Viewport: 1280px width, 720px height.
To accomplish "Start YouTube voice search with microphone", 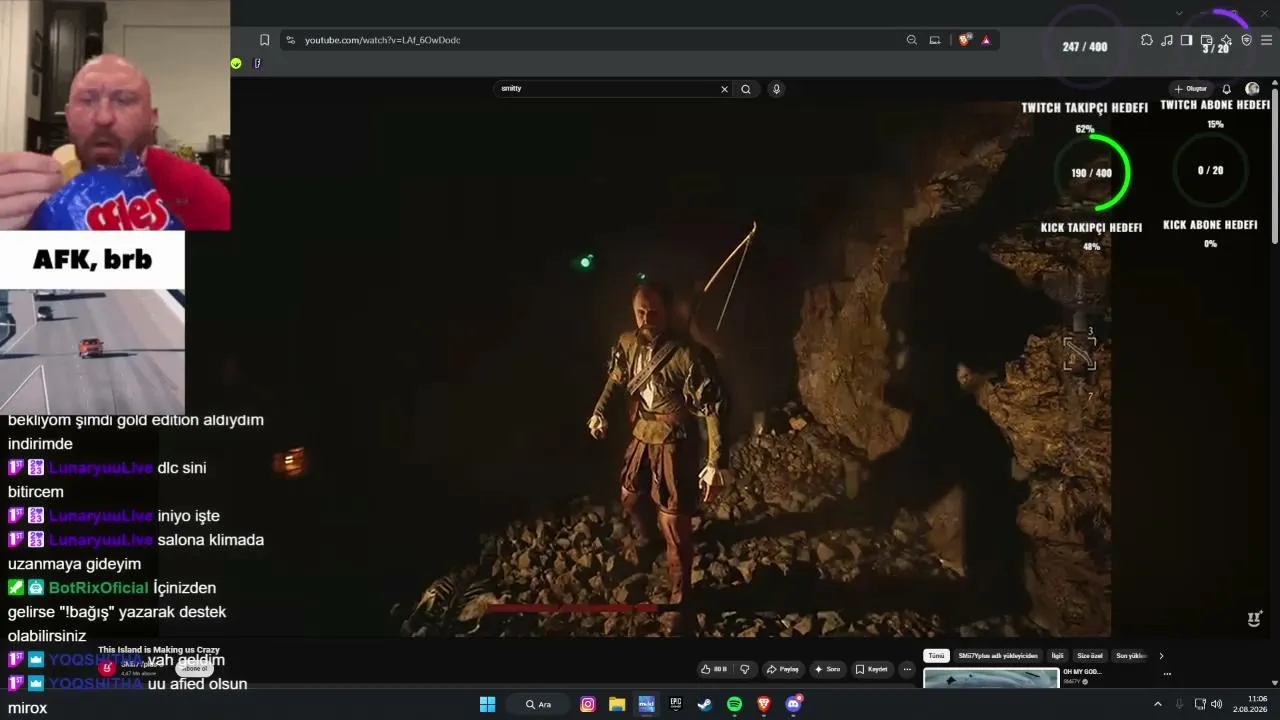I will pyautogui.click(x=776, y=89).
